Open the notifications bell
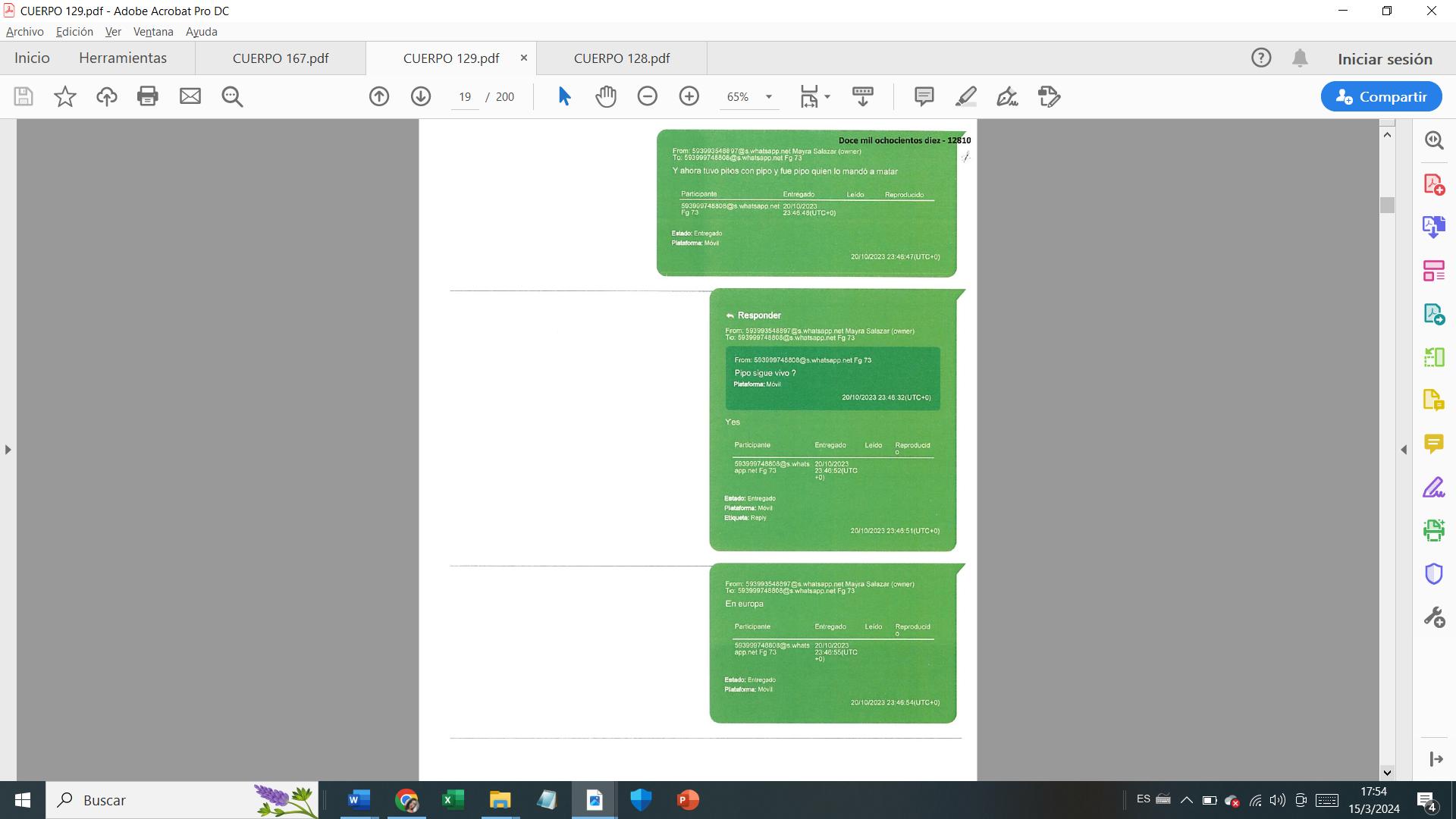Screen dimensions: 1456x819 (1300, 58)
